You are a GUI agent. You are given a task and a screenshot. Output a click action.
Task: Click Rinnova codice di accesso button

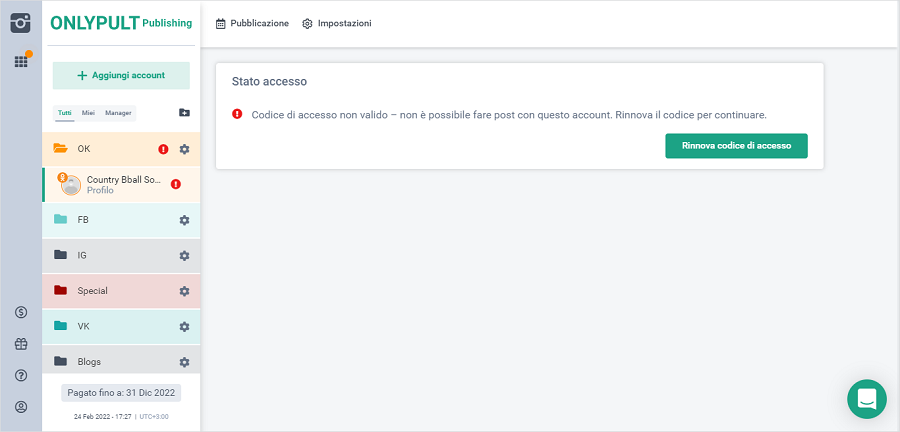[736, 146]
